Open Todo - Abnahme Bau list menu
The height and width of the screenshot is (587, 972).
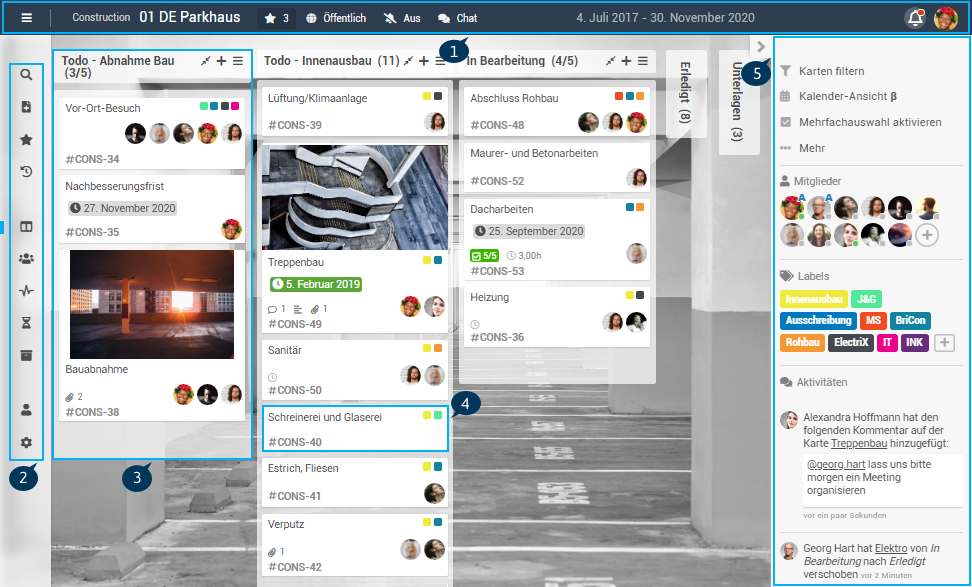(238, 61)
